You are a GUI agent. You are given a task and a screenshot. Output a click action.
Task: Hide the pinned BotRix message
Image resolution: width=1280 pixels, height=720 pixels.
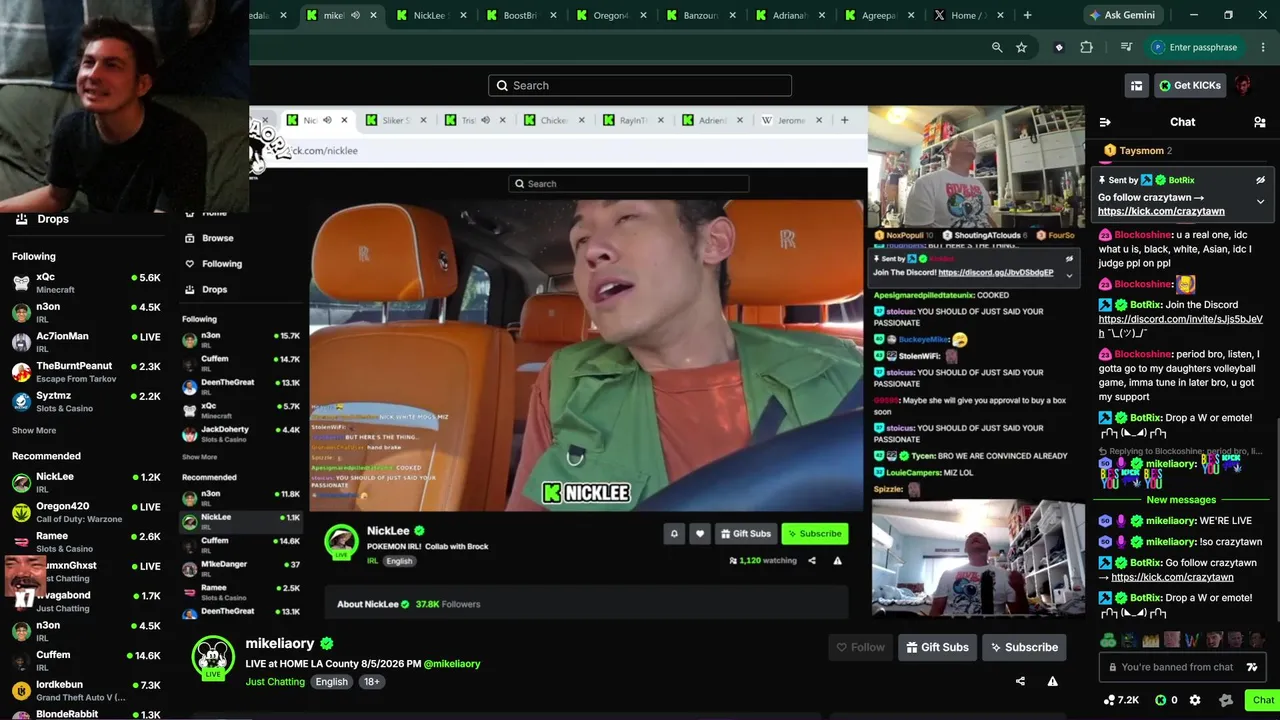[1261, 180]
